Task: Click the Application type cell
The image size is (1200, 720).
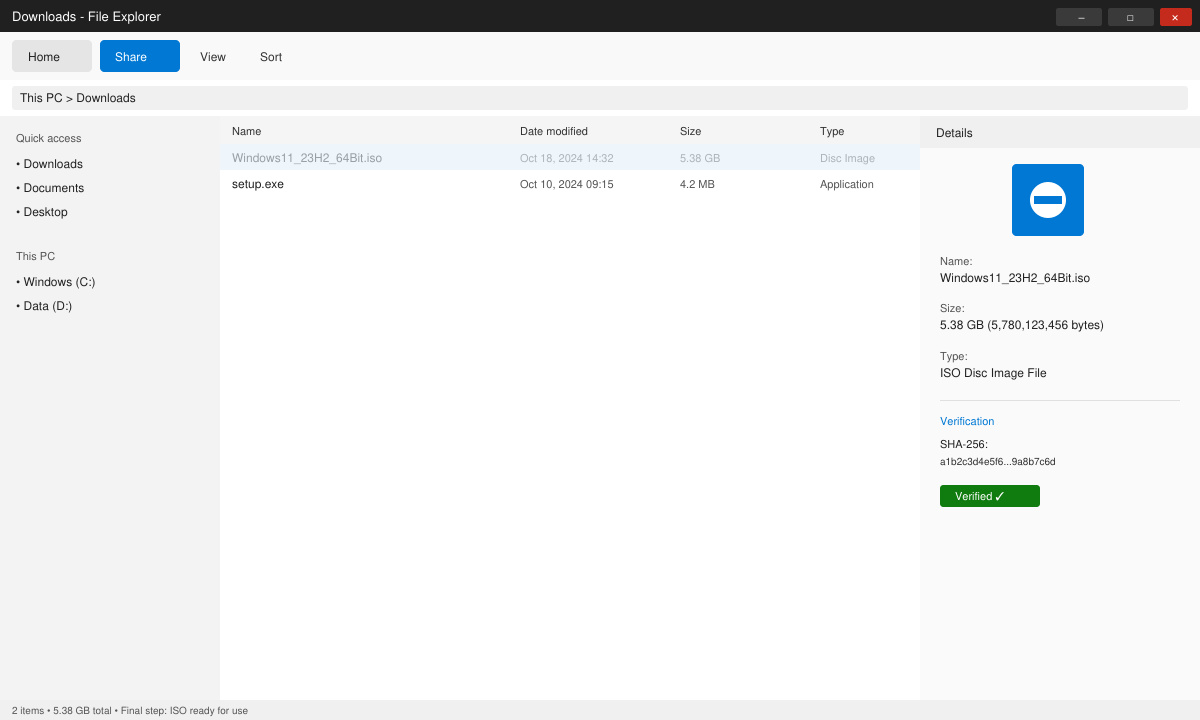Action: pos(847,184)
